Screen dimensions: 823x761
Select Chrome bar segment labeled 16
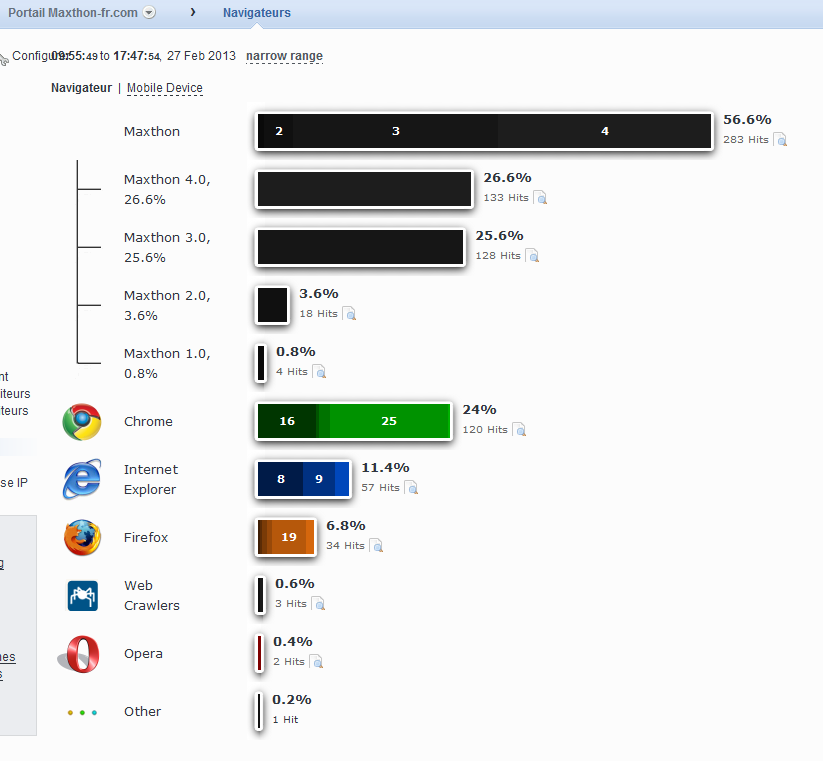click(288, 421)
